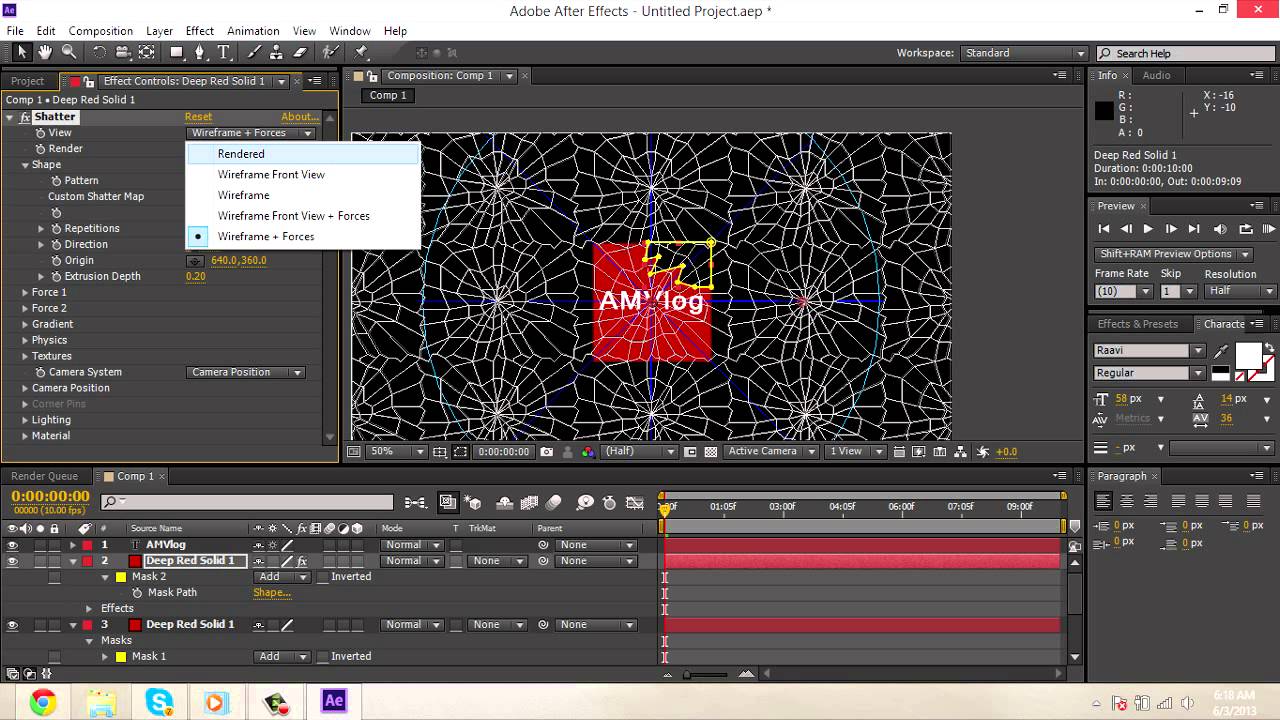
Task: Click the Shatter About link
Action: coord(299,117)
